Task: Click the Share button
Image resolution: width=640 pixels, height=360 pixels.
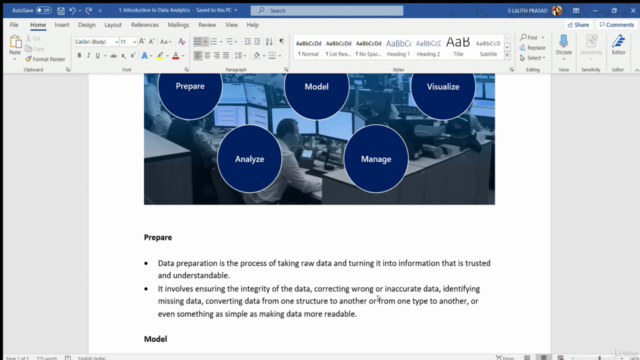Action: 578,25
